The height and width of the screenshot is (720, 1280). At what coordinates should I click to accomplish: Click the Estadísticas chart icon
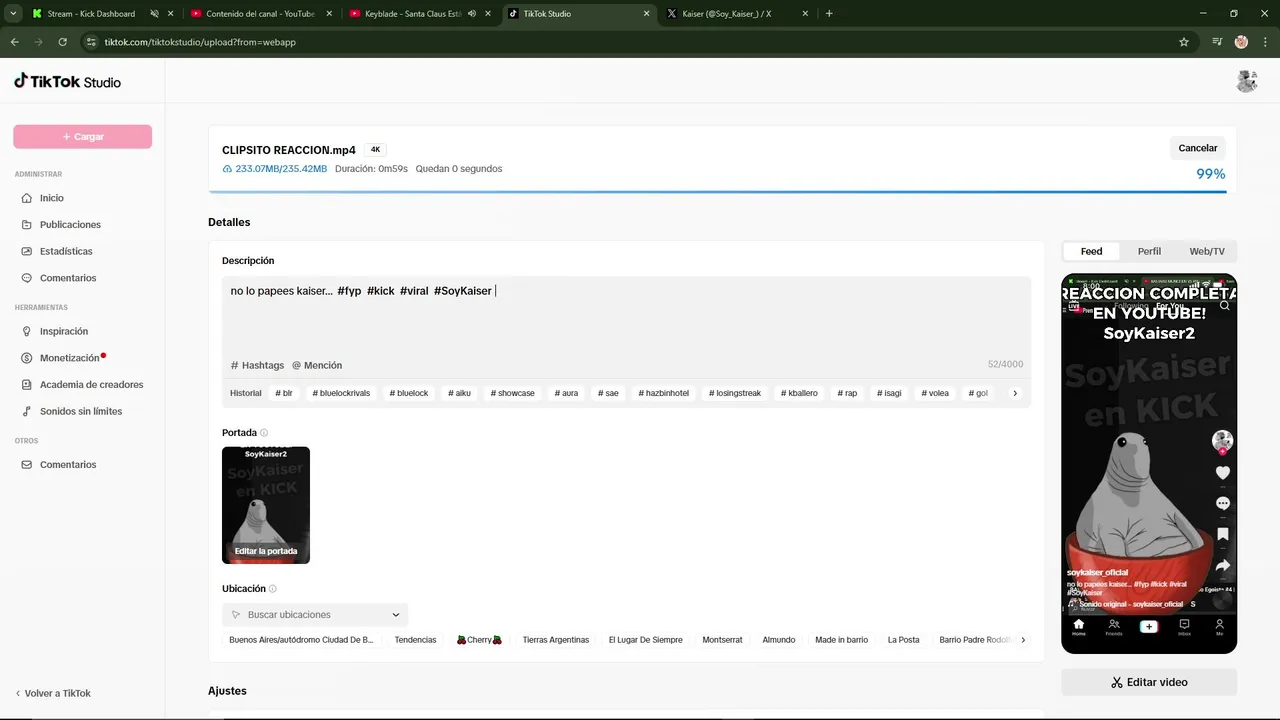pyautogui.click(x=26, y=251)
